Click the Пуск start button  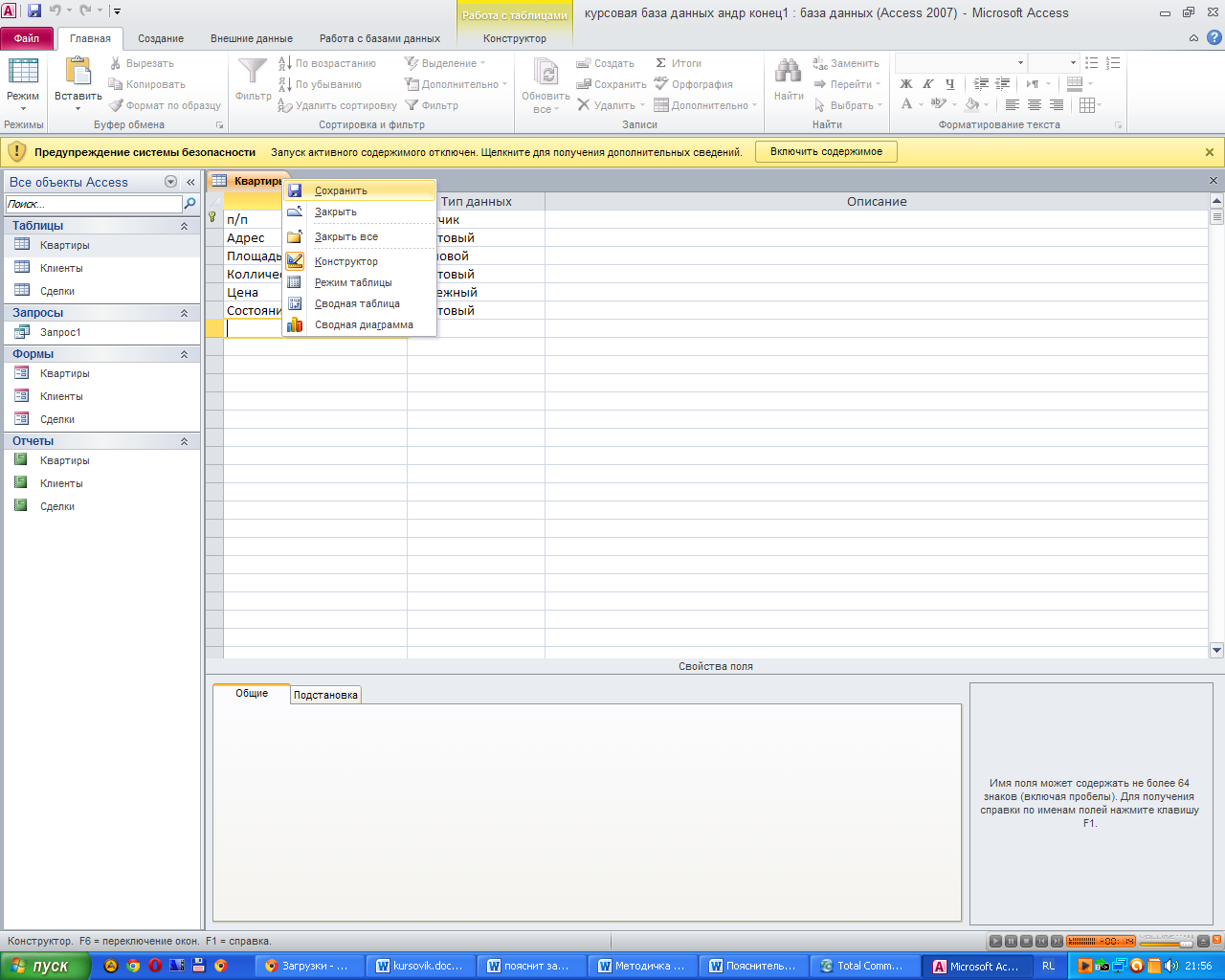[x=45, y=966]
